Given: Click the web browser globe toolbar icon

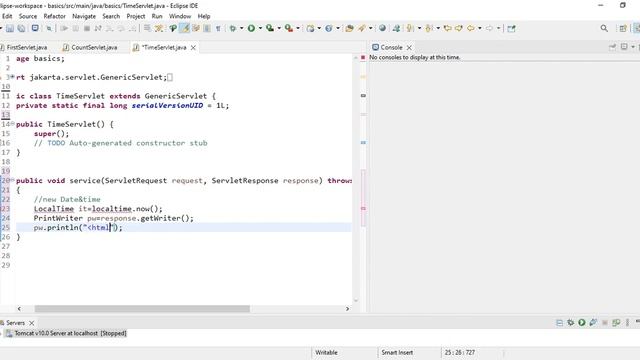Looking at the screenshot, I should (382, 28).
